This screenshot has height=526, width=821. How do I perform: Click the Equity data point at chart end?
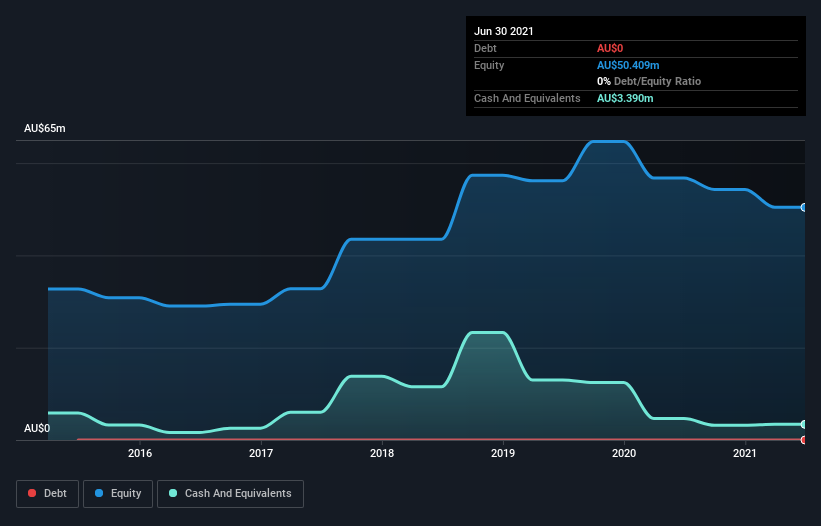(804, 207)
